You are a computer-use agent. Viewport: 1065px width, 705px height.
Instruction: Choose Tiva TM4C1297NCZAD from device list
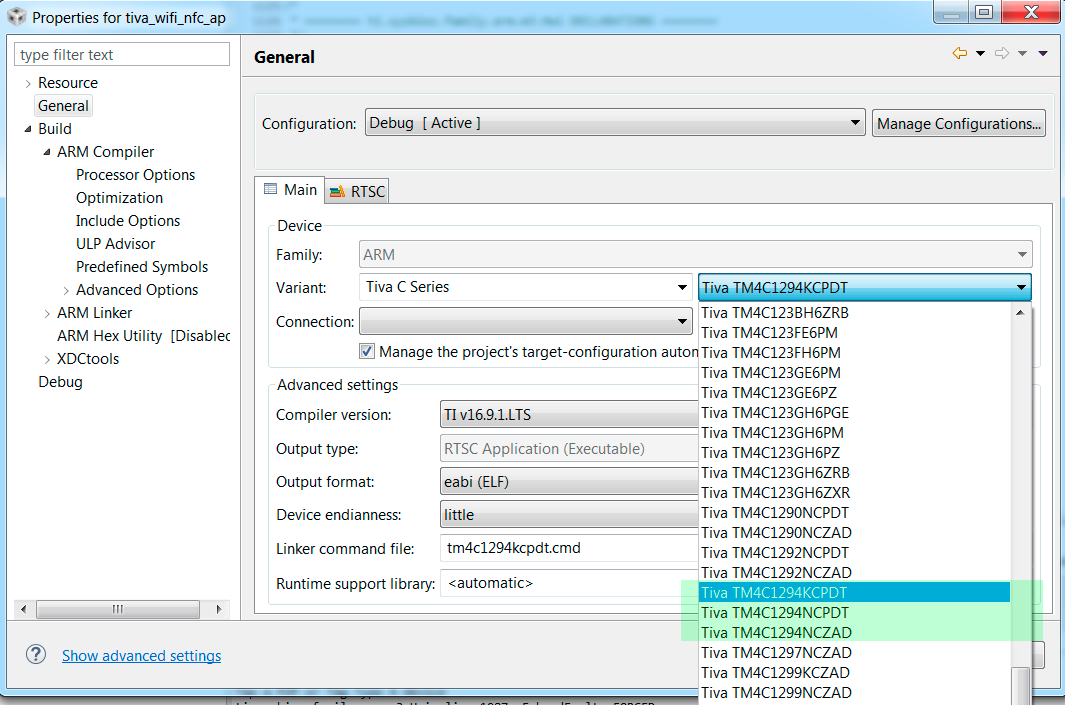854,653
